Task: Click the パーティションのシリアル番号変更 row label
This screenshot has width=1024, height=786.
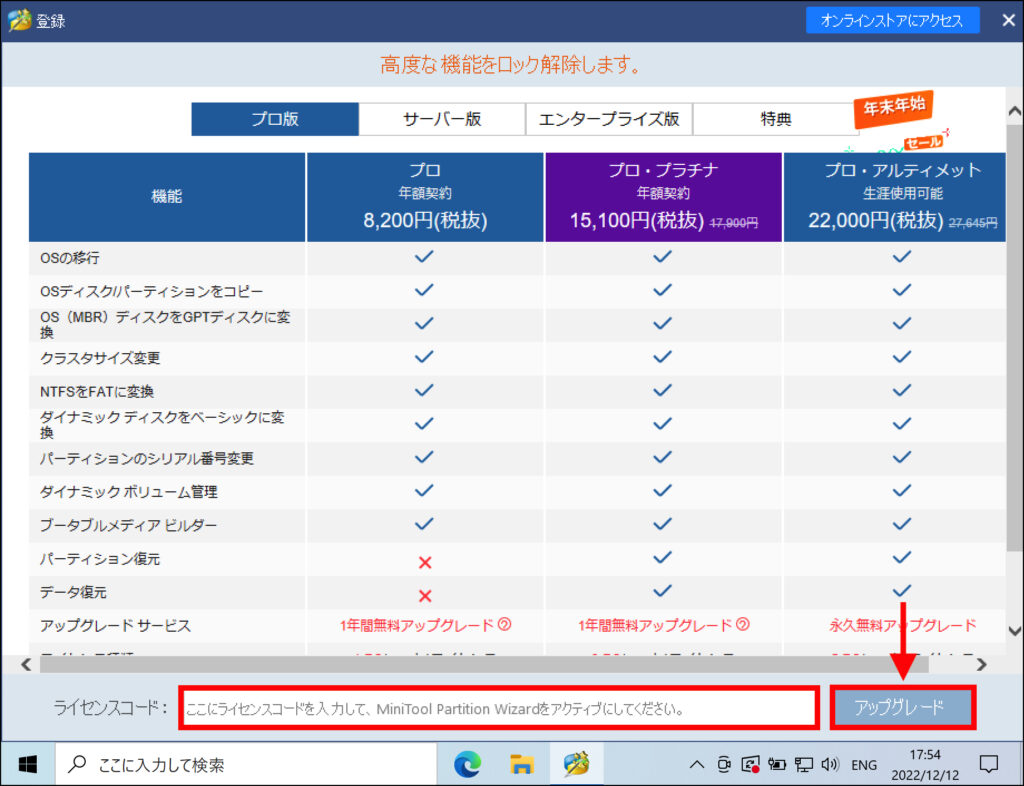Action: tap(147, 458)
